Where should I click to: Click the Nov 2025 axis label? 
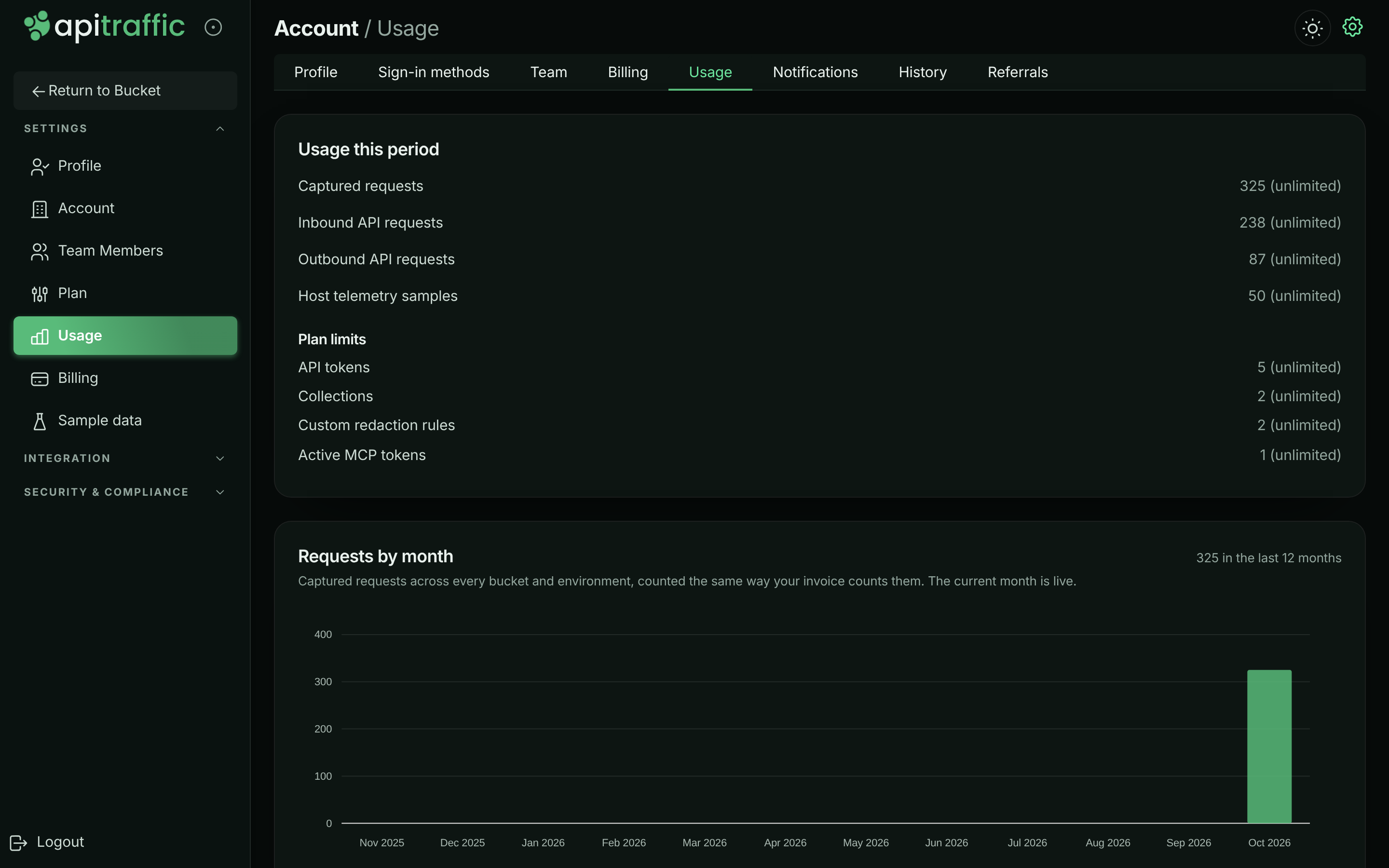coord(381,843)
